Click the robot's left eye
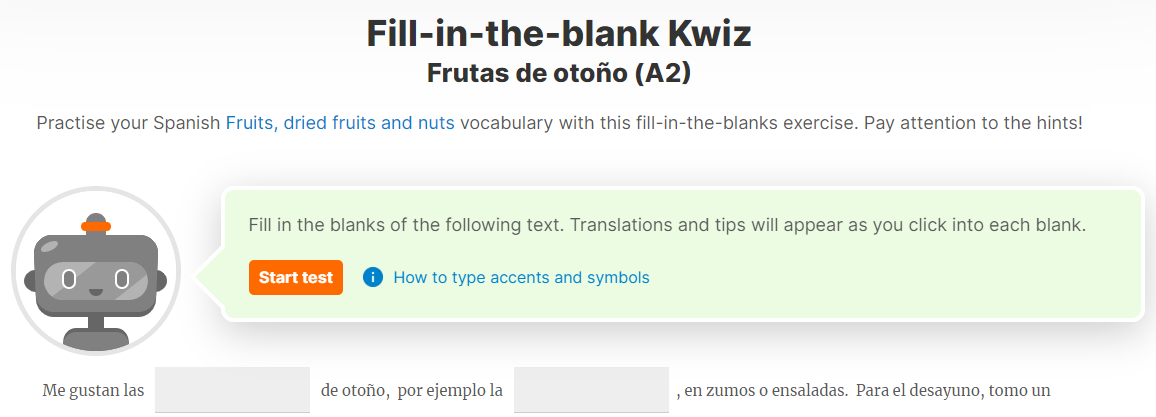This screenshot has height=417, width=1156. (x=69, y=280)
